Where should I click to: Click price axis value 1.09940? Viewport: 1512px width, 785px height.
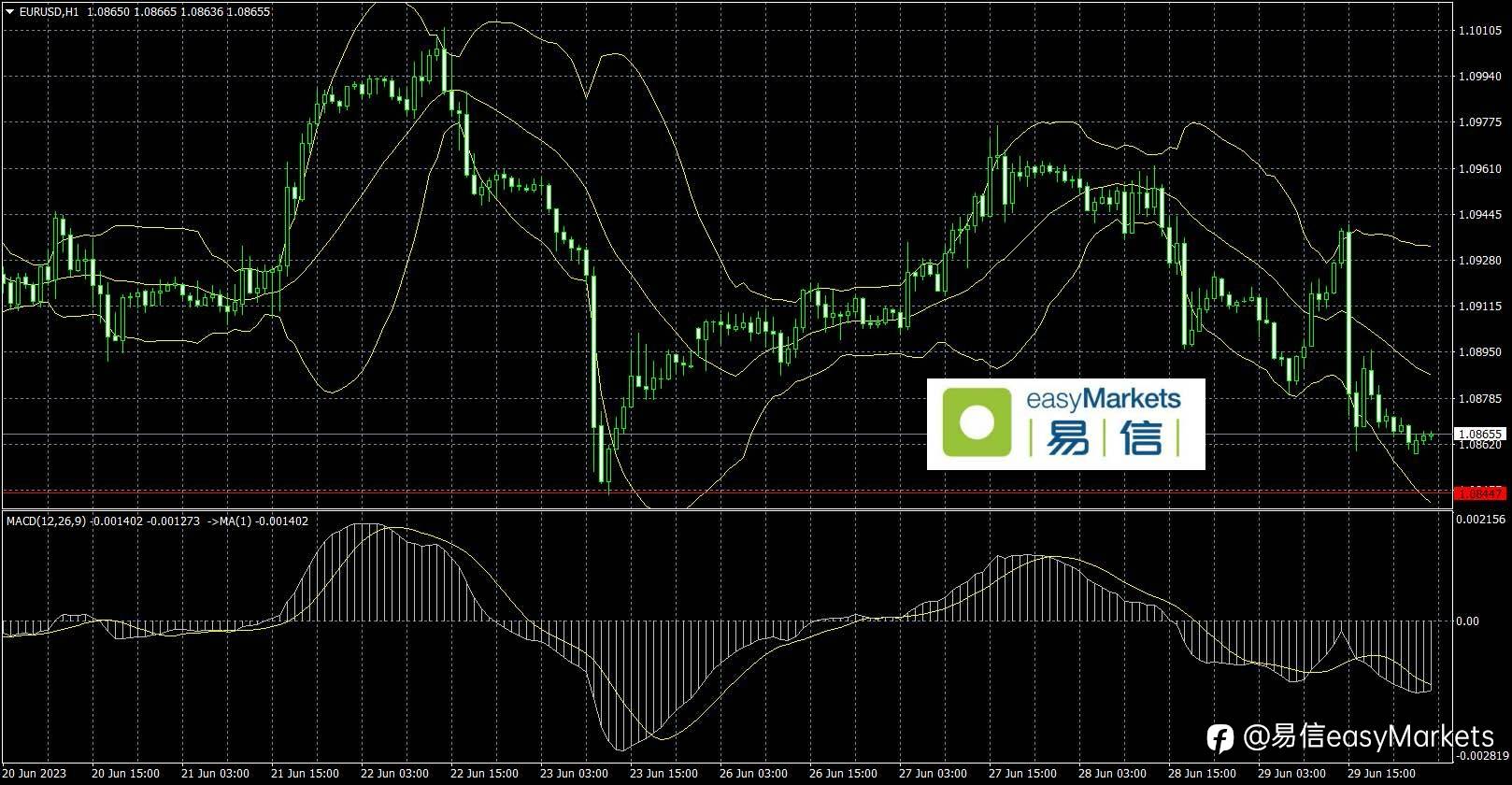pyautogui.click(x=1480, y=77)
